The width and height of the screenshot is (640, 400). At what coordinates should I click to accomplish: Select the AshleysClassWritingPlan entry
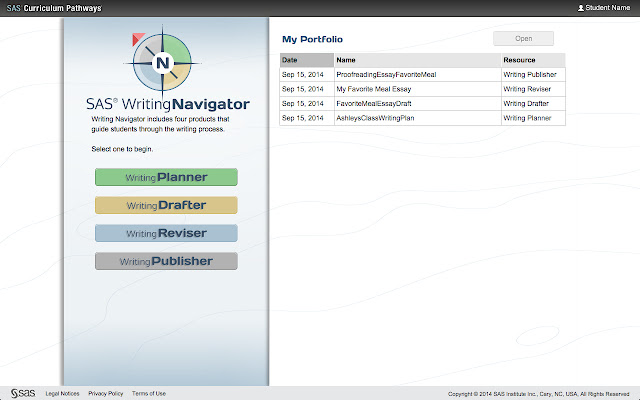tap(375, 118)
